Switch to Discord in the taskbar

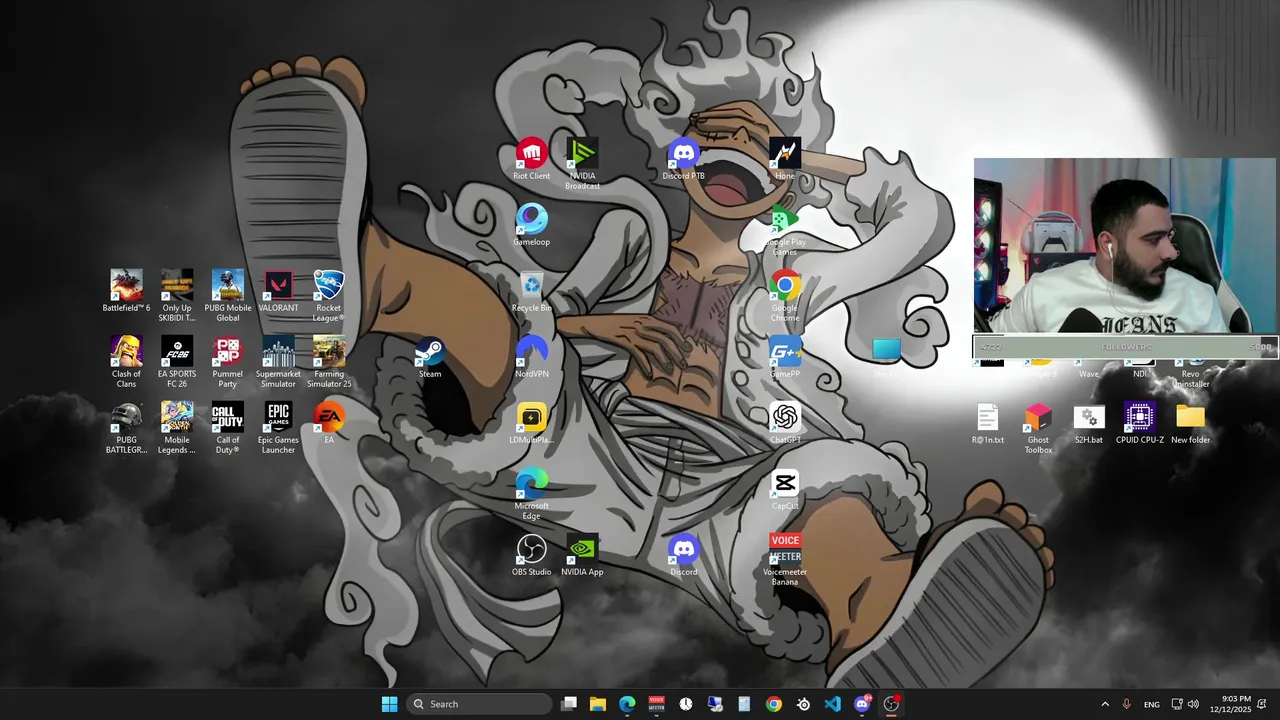862,704
